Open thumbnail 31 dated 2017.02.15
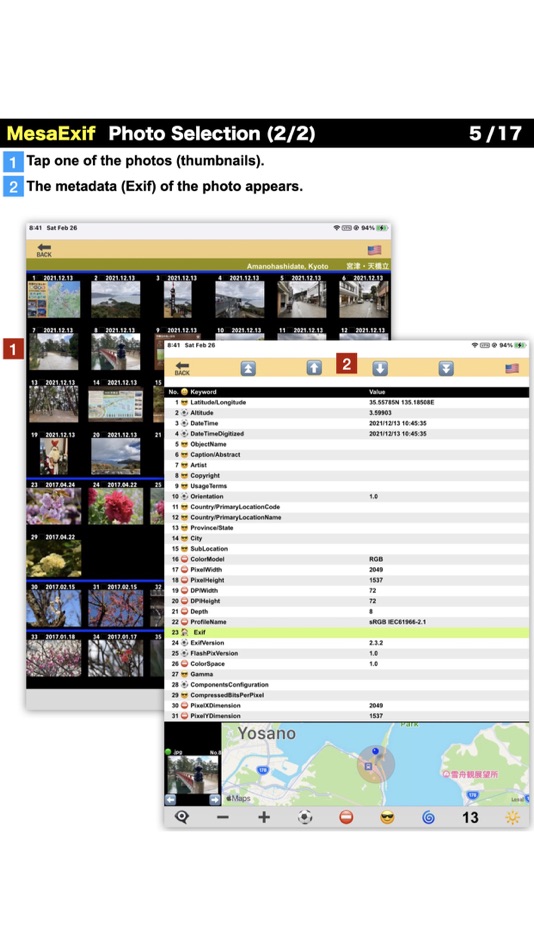 [x=116, y=608]
